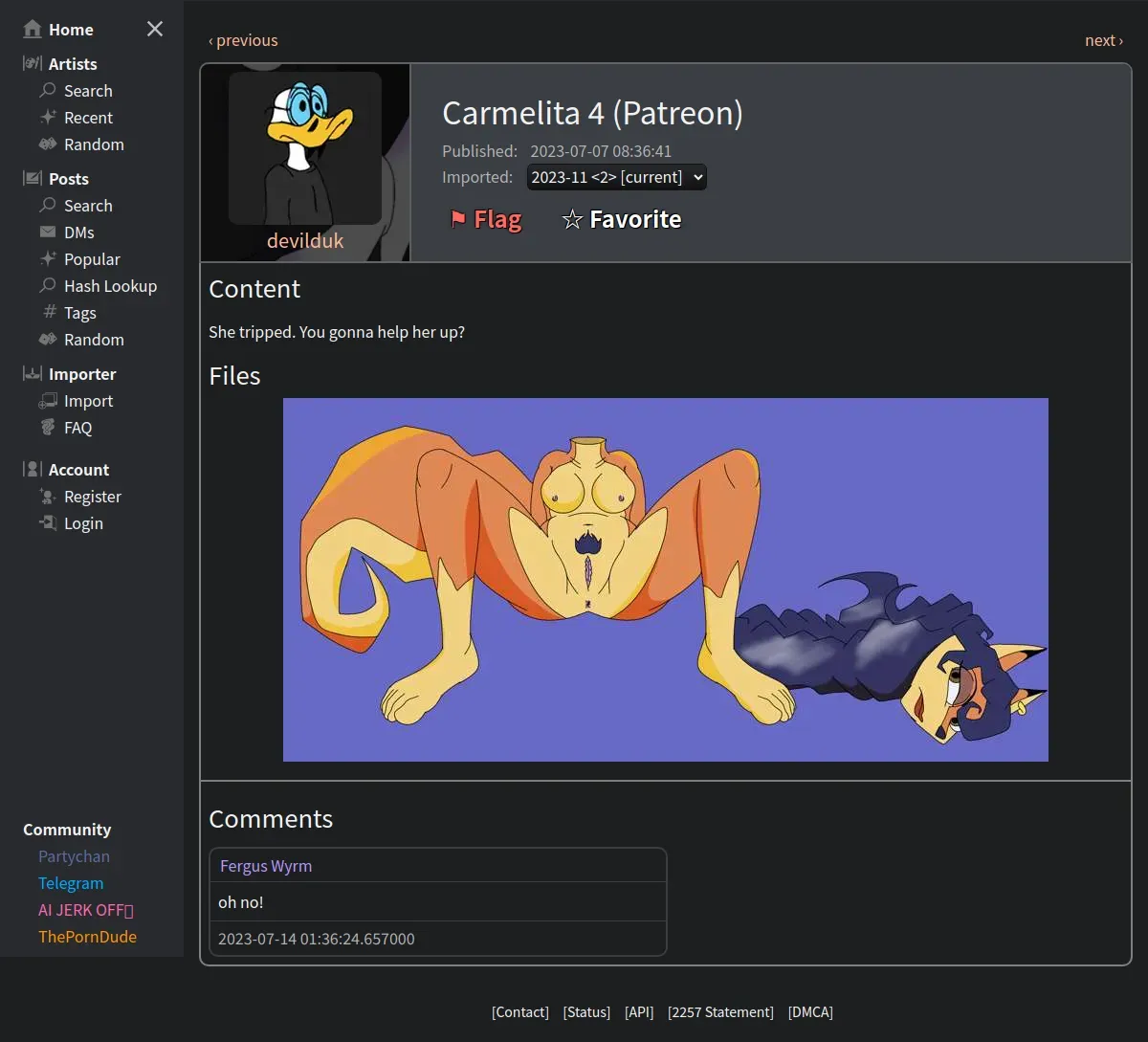
Task: Open the Partychan community link
Action: point(74,856)
